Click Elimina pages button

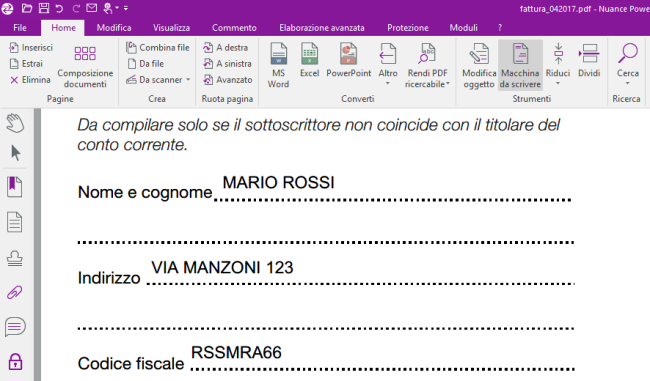30,80
